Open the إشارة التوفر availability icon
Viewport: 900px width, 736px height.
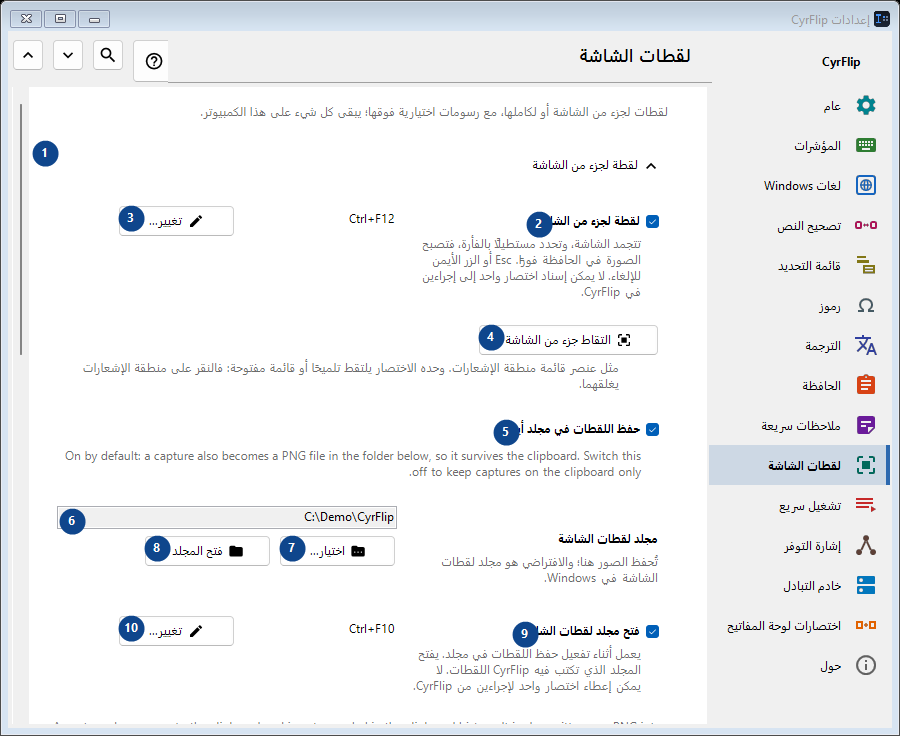(x=866, y=545)
